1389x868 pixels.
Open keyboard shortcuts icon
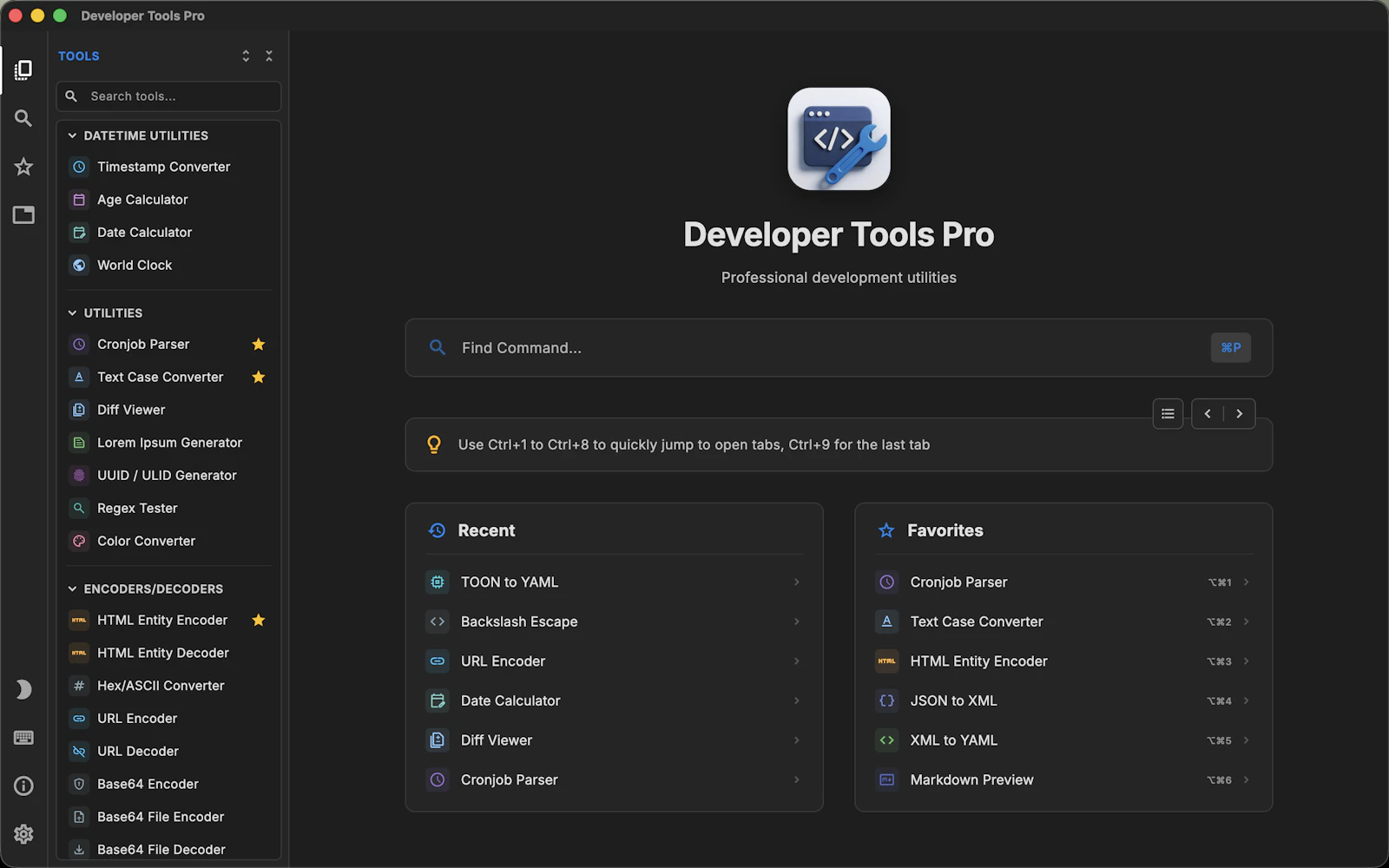pos(23,738)
